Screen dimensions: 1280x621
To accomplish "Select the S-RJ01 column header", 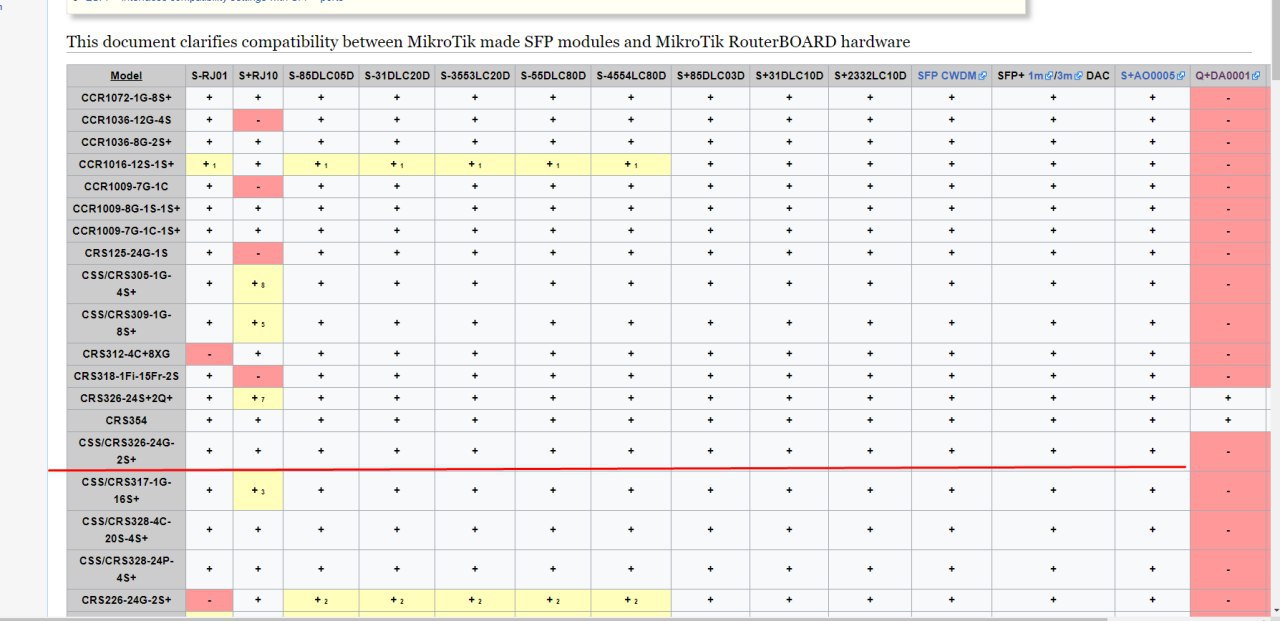I will [209, 76].
